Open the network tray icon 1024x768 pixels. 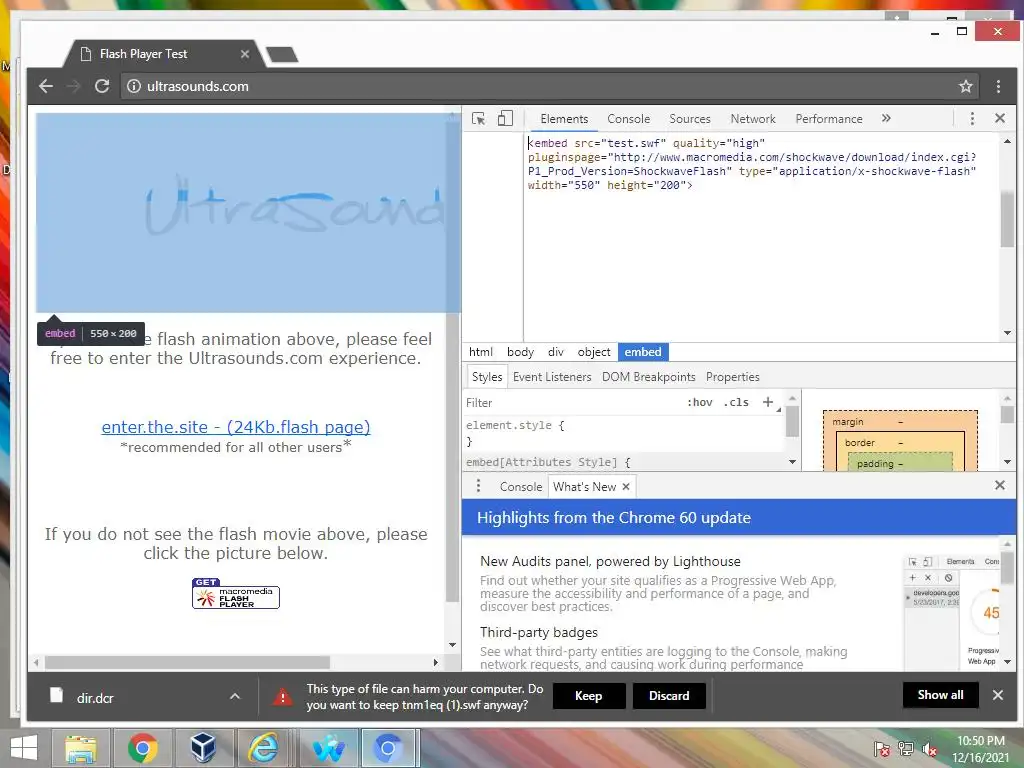coord(906,749)
